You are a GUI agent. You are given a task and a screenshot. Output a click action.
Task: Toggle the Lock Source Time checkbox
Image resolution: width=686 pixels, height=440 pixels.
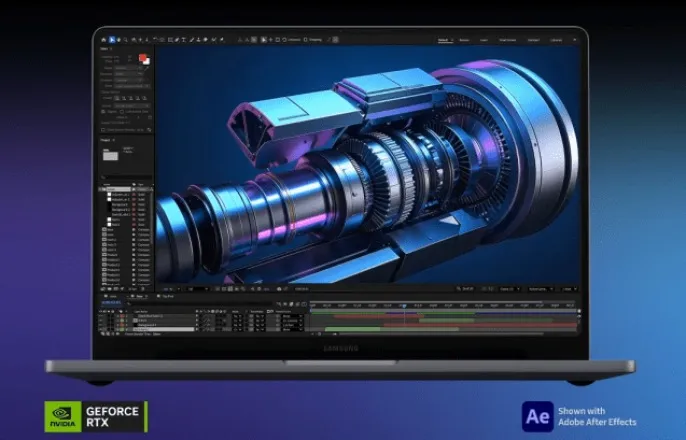tap(122, 112)
